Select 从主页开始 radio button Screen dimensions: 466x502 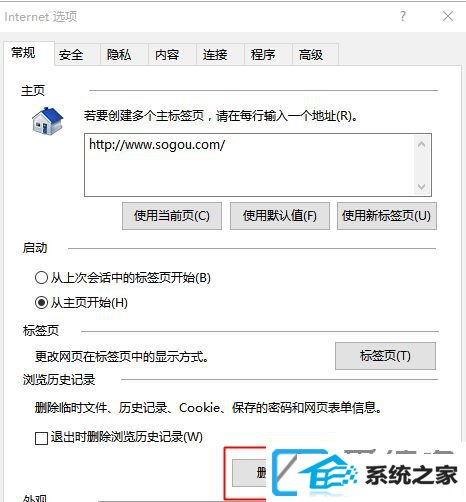pyautogui.click(x=41, y=303)
